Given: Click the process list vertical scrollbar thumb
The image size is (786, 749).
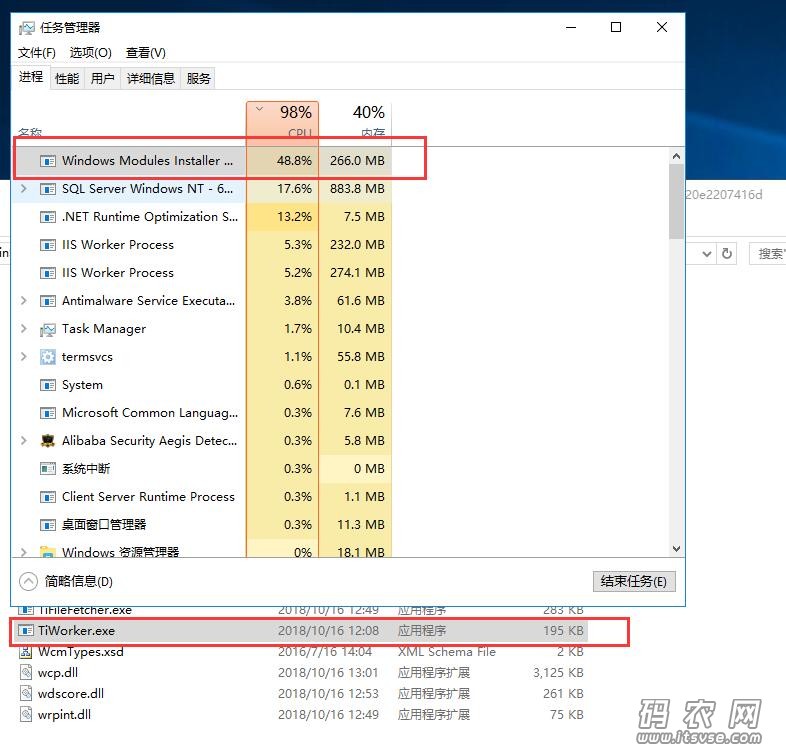Looking at the screenshot, I should click(676, 202).
